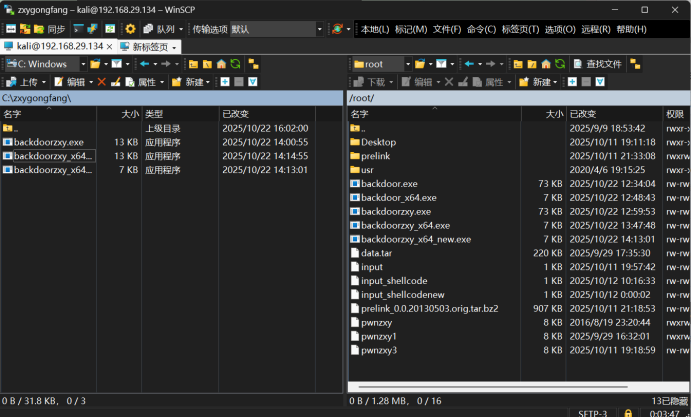Select remote file backdoorzxy_x64_new.exe

click(411, 239)
